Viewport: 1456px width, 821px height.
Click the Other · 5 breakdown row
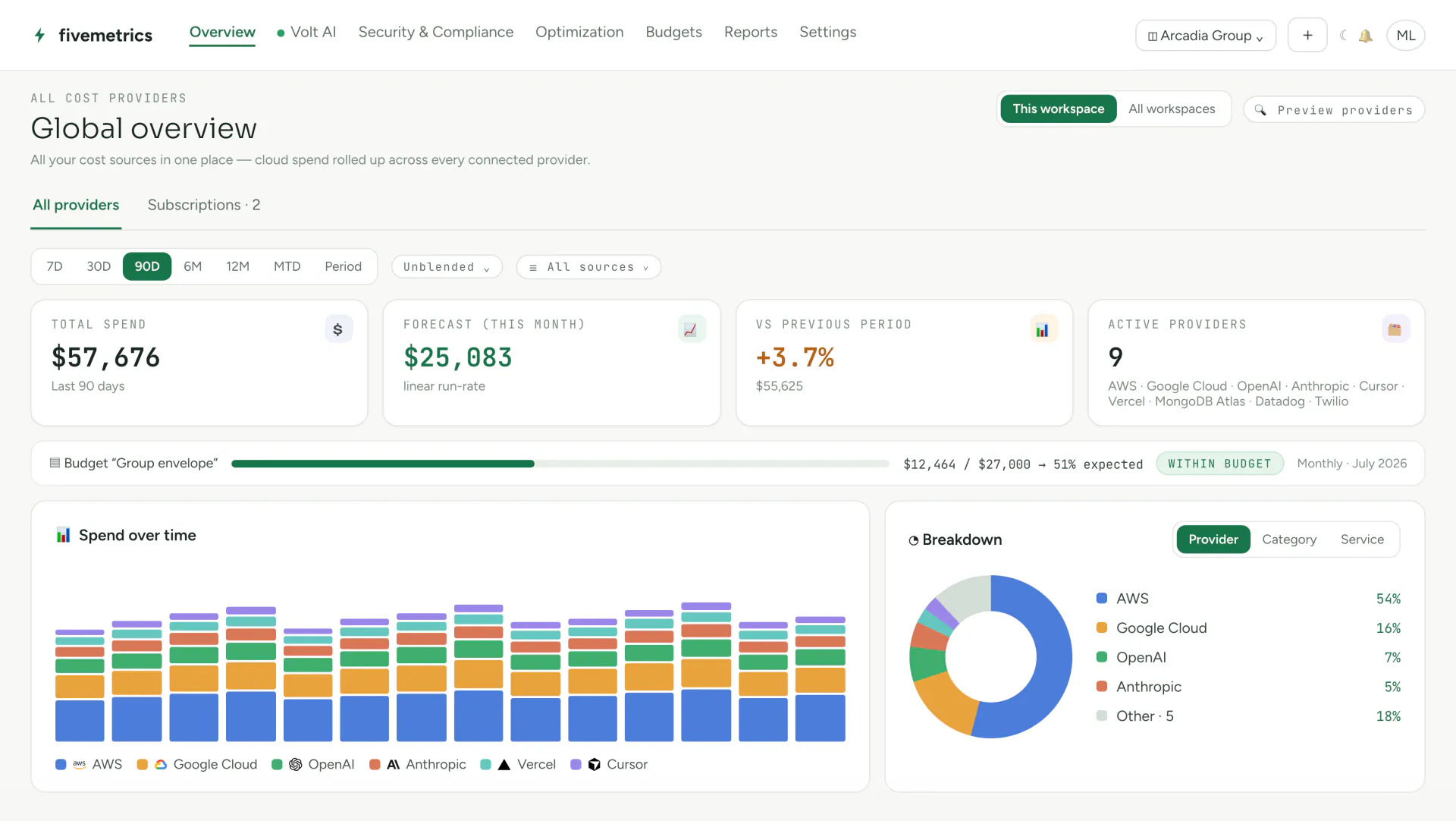1248,716
